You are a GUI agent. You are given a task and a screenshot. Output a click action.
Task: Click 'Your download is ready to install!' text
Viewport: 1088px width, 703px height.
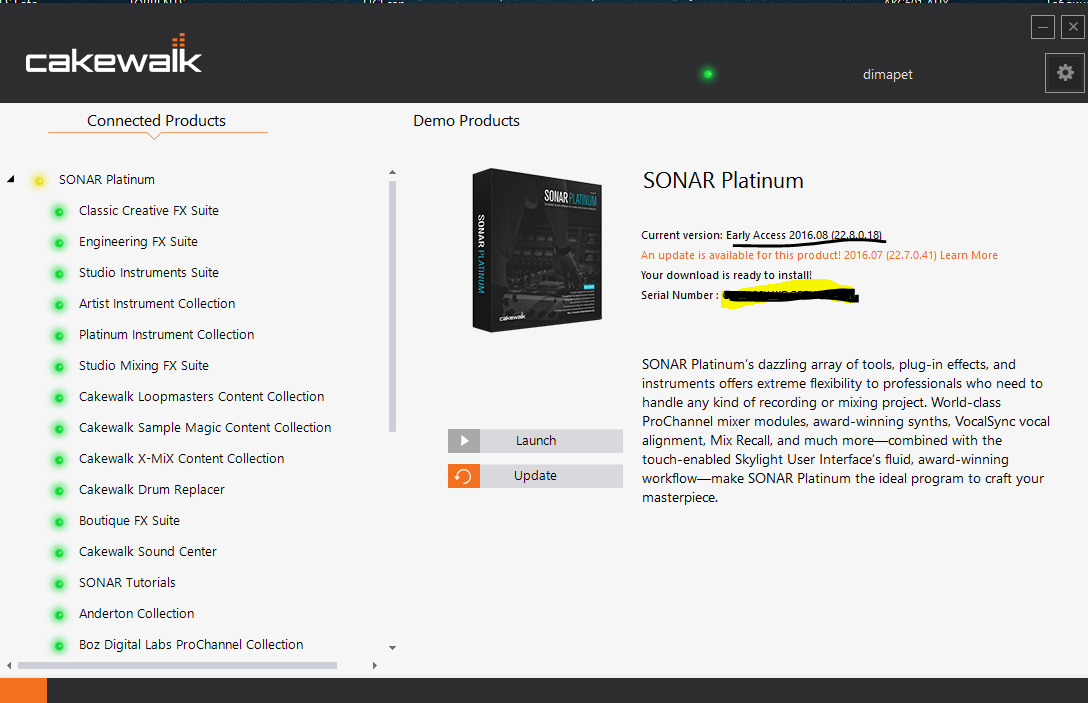pyautogui.click(x=726, y=276)
